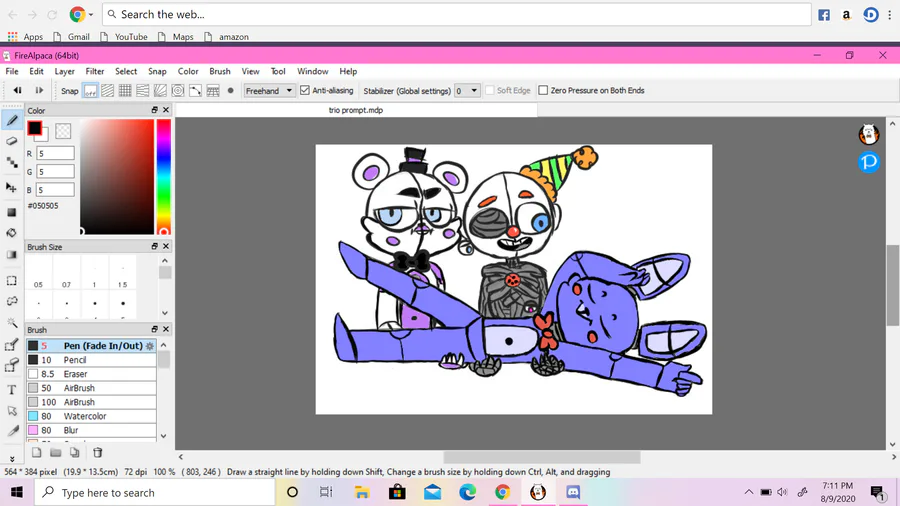Select the Text tool

pyautogui.click(x=11, y=390)
